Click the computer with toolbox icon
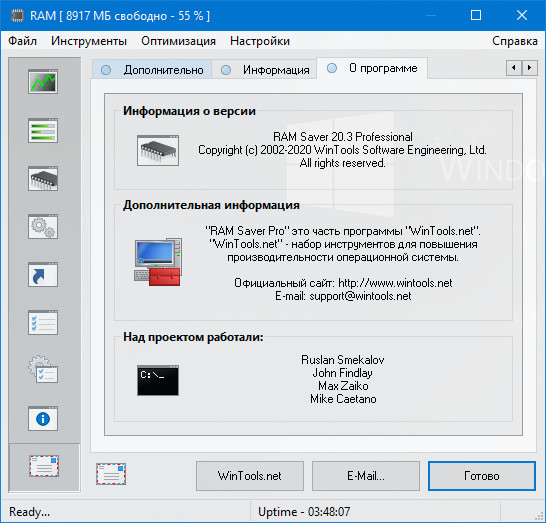 pos(158,262)
